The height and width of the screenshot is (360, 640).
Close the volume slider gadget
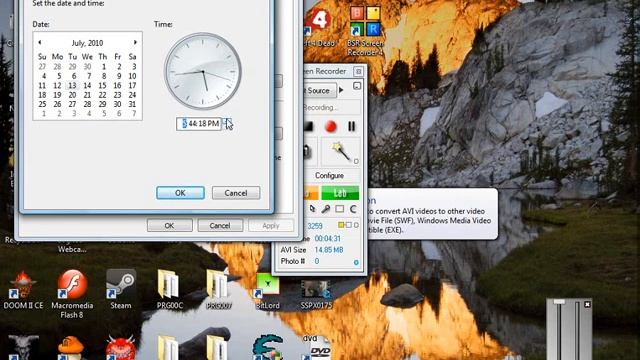(587, 304)
